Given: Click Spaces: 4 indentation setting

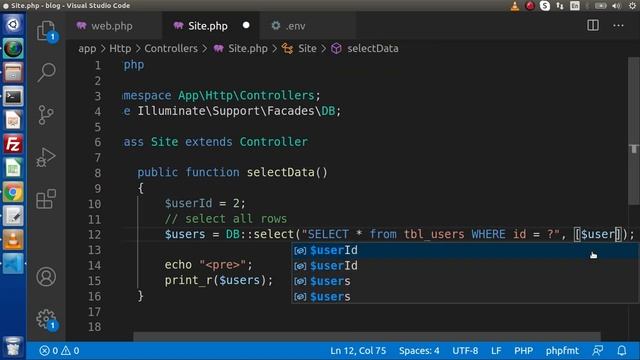Looking at the screenshot, I should [419, 351].
